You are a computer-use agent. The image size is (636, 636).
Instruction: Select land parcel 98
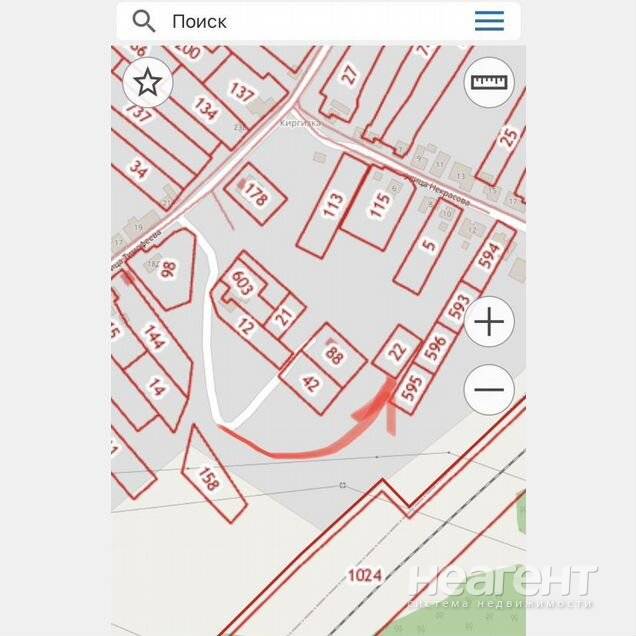coord(168,269)
